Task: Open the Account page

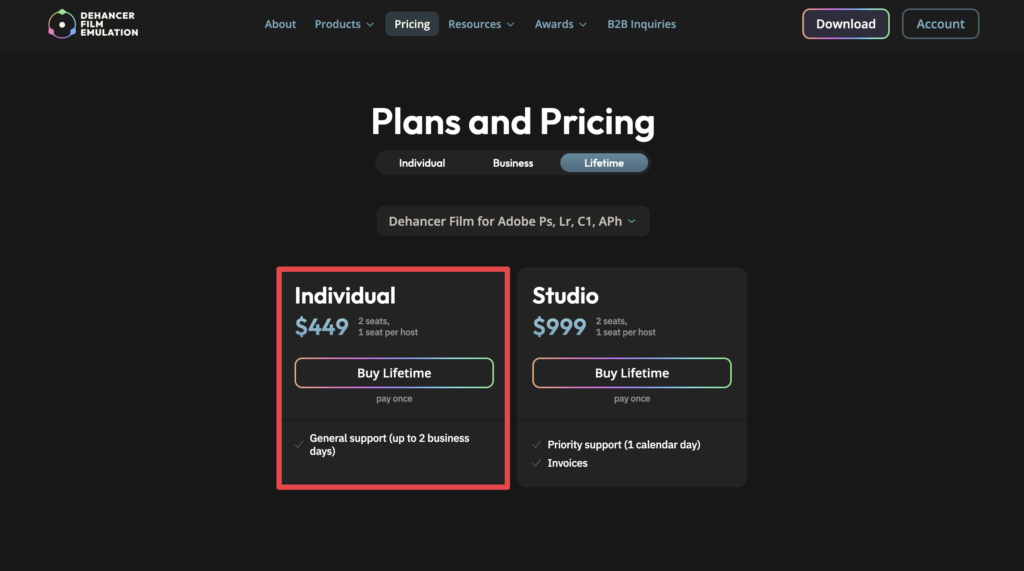Action: pos(940,24)
